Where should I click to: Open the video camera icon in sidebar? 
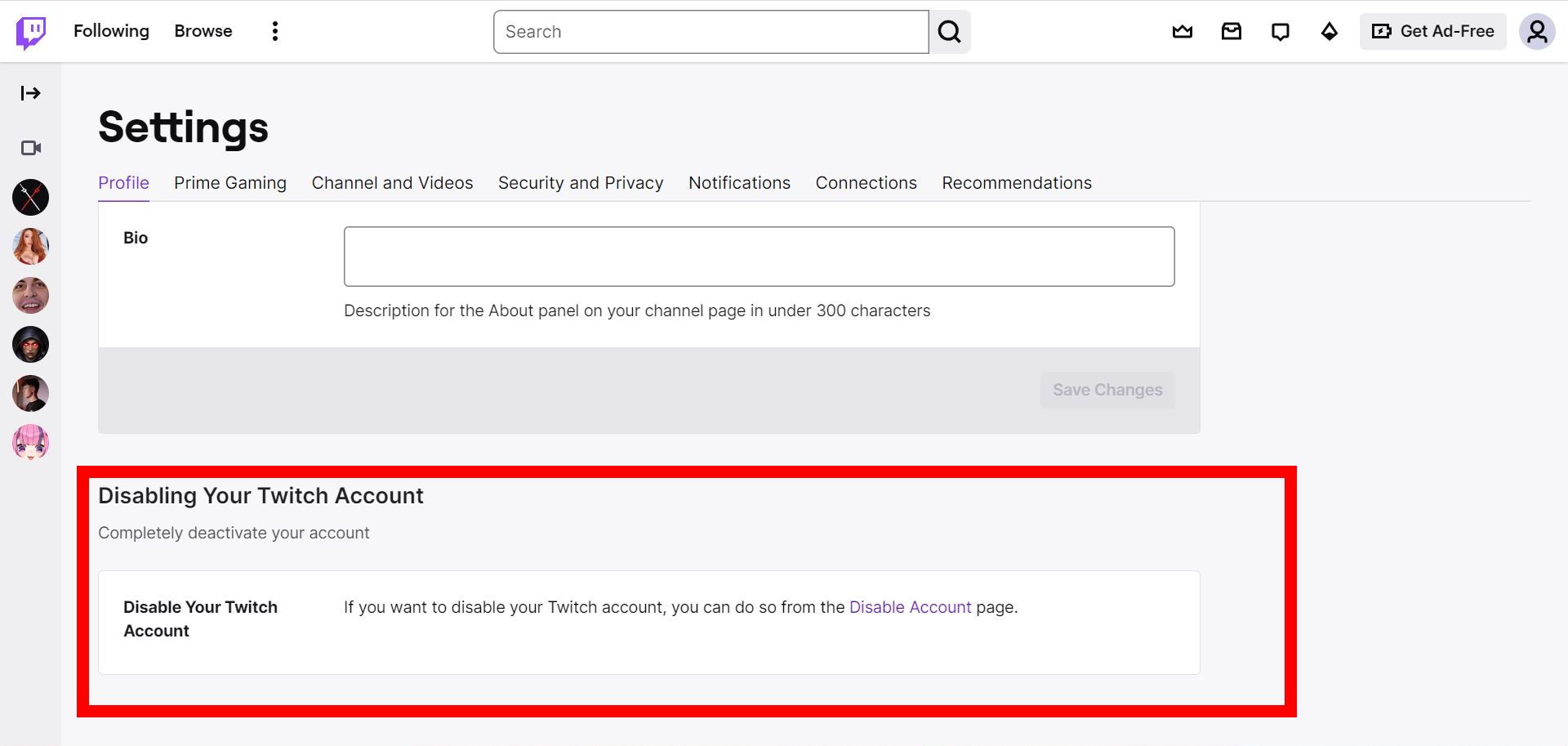tap(30, 148)
